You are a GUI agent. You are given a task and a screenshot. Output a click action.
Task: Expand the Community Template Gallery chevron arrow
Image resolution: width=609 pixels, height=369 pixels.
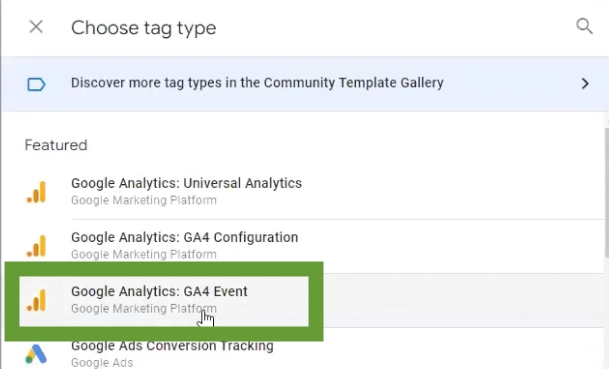click(585, 84)
